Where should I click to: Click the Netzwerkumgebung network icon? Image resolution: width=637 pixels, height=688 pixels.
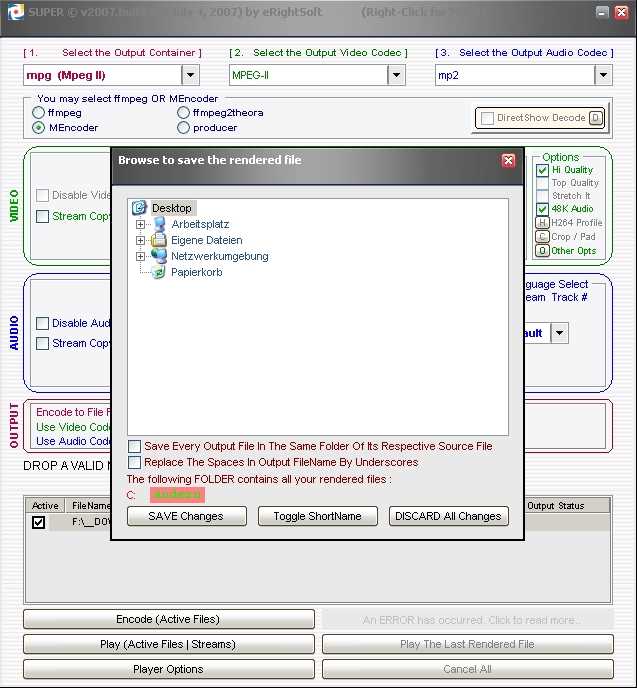pyautogui.click(x=159, y=256)
